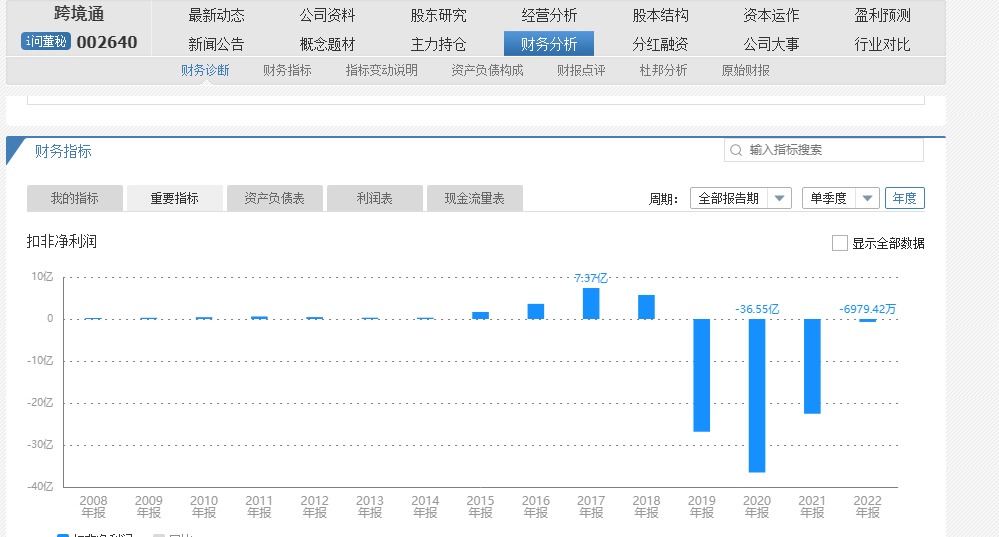Open the 分红融资 menu item
The image size is (999, 537).
tap(660, 44)
